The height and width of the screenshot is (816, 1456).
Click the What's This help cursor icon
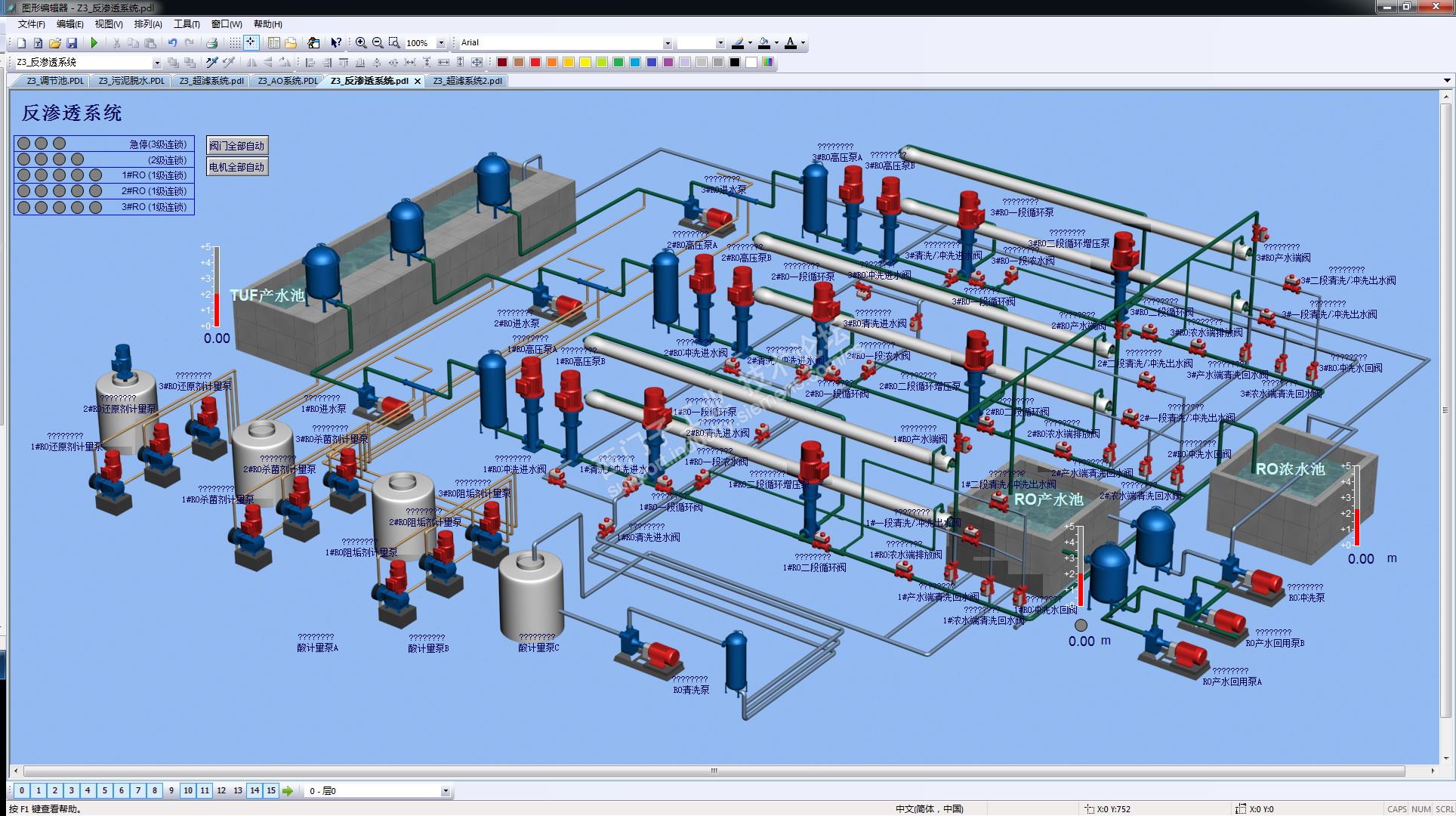[336, 43]
